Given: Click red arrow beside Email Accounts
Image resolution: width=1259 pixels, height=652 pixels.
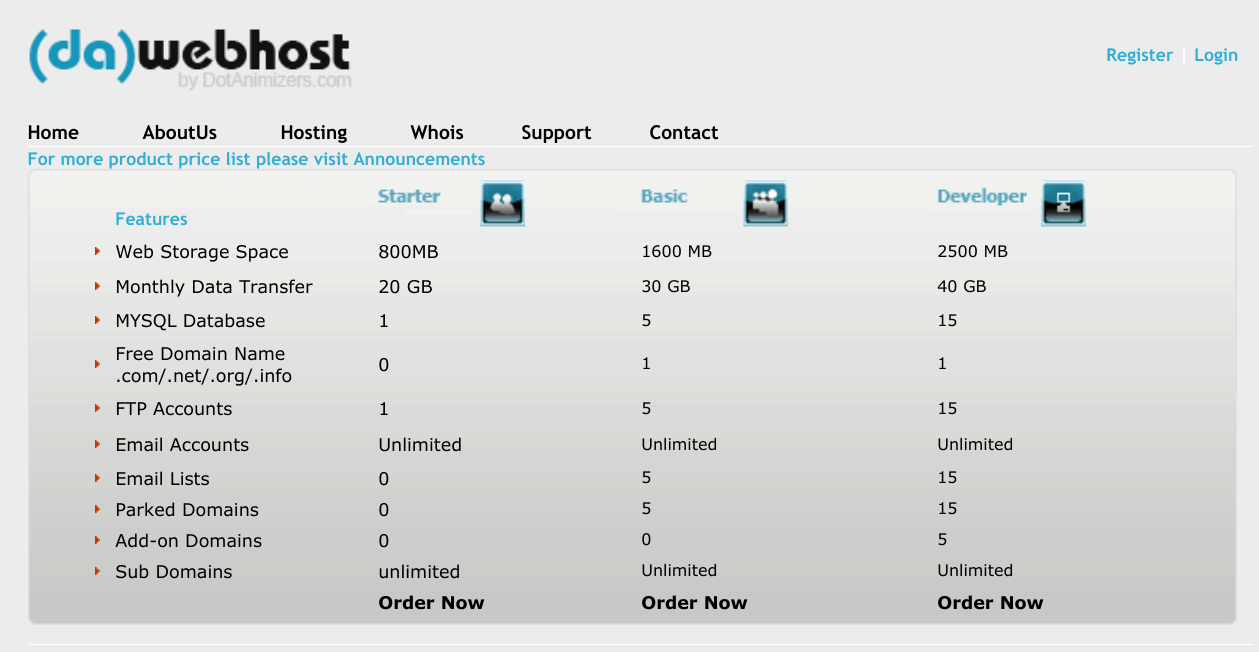Looking at the screenshot, I should 98,444.
